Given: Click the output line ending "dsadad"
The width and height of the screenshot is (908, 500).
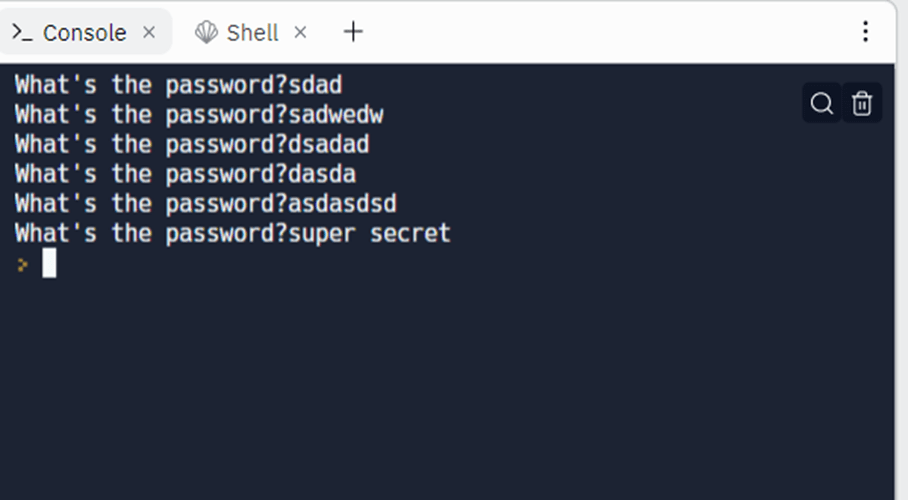Looking at the screenshot, I should tap(192, 144).
